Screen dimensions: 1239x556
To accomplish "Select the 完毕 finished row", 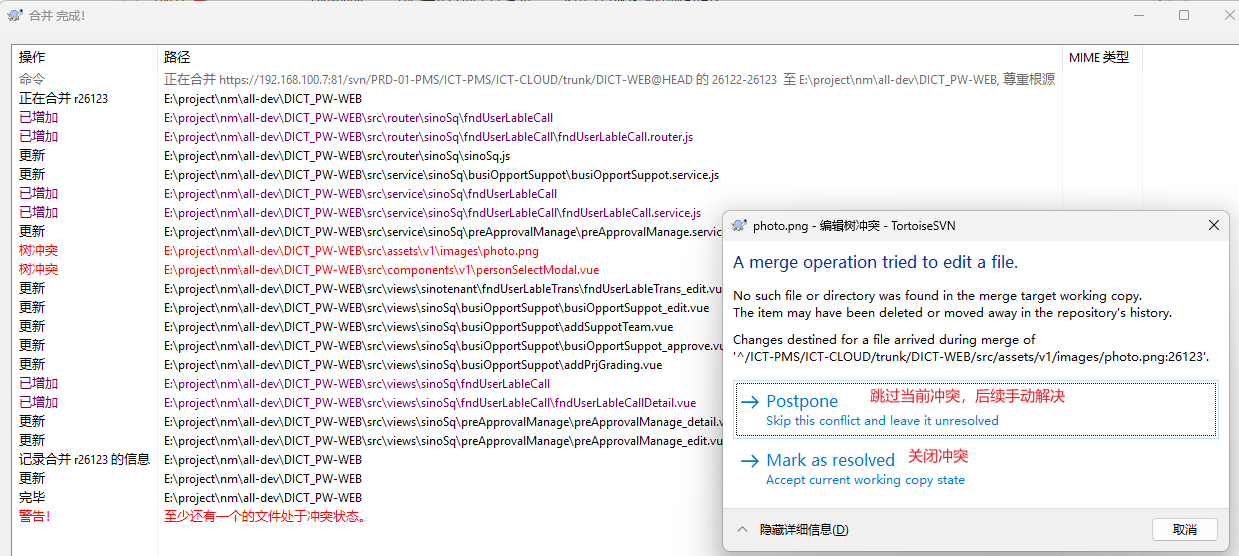I will (262, 498).
